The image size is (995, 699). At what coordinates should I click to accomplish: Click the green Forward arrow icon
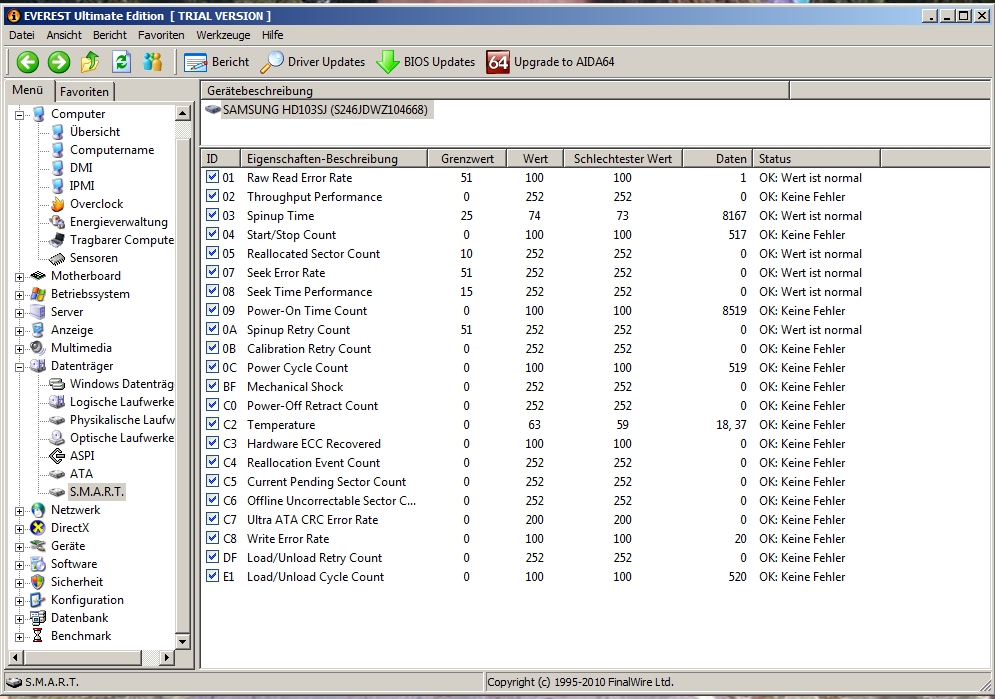click(x=59, y=62)
